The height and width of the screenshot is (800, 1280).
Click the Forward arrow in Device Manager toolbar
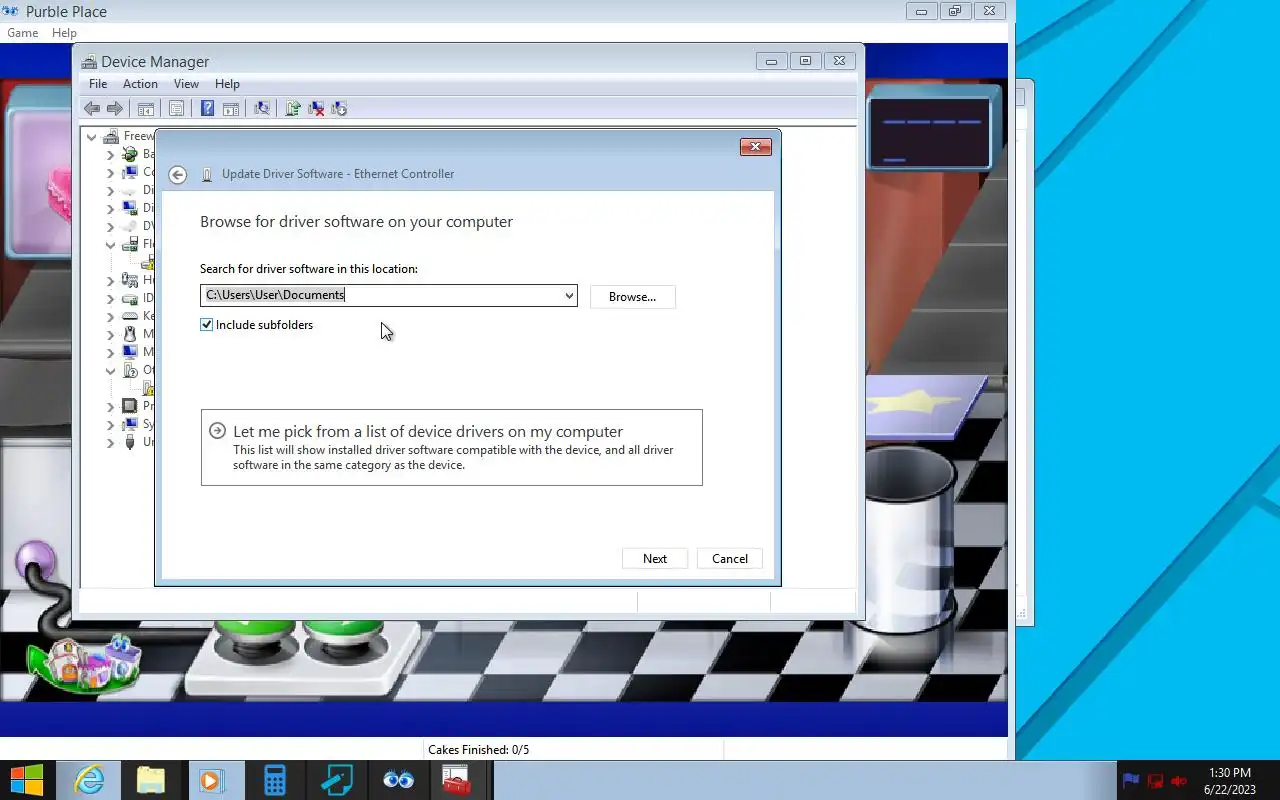(x=115, y=109)
